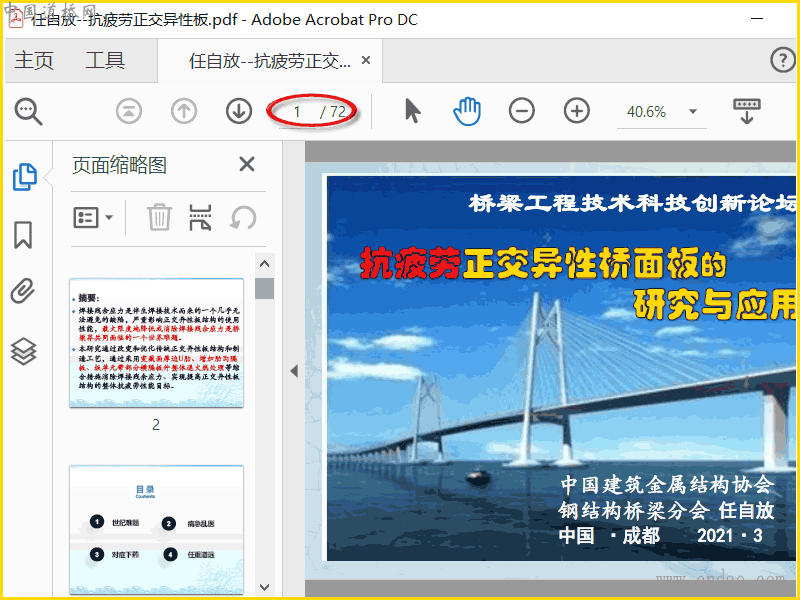The width and height of the screenshot is (800, 600).
Task: Collapse the navigation pane arrow
Action: pyautogui.click(x=294, y=371)
